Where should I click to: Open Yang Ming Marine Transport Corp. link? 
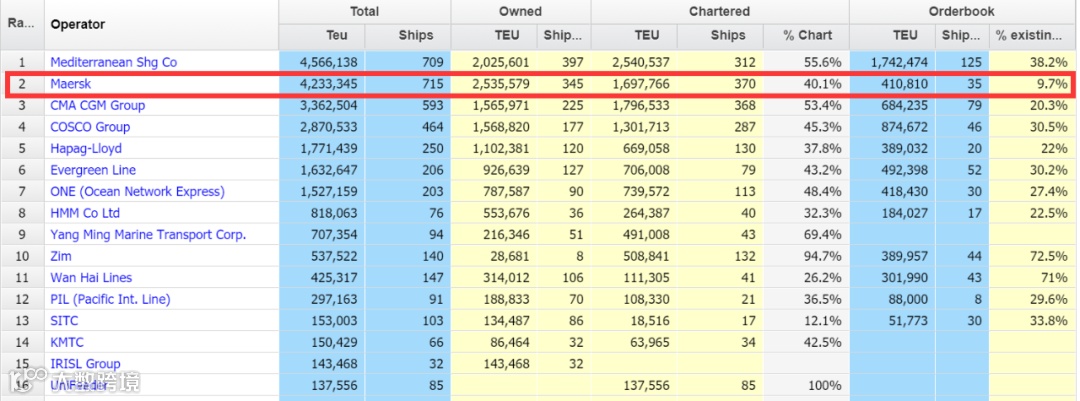[147, 234]
